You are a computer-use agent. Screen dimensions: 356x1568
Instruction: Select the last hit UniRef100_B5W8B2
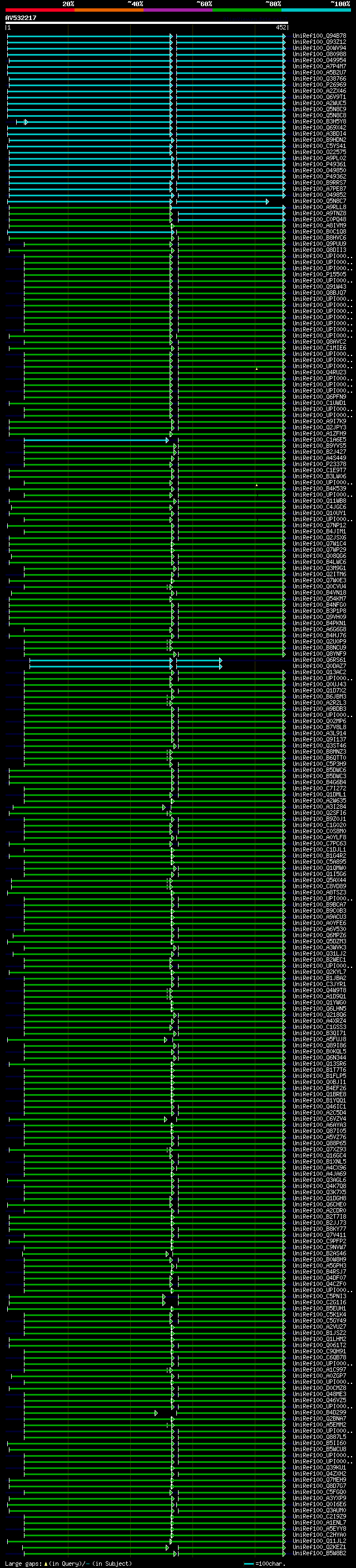pos(319,1552)
